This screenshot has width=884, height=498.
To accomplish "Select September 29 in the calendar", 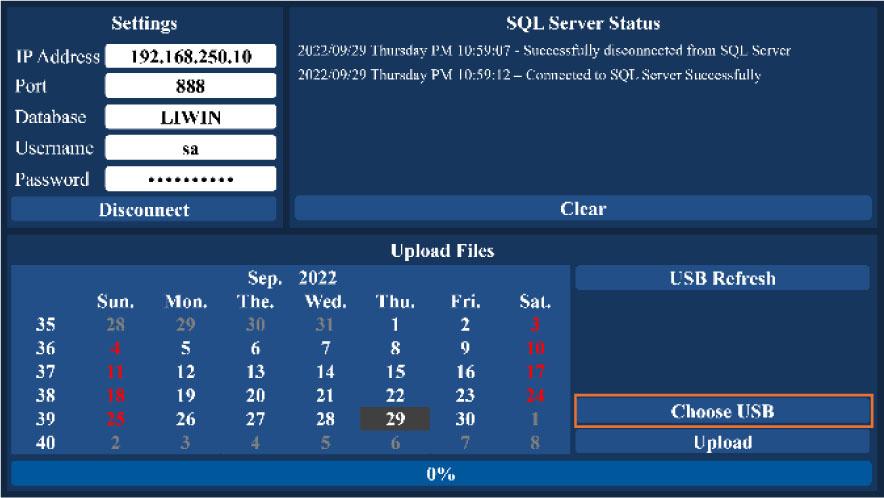I will 395,419.
